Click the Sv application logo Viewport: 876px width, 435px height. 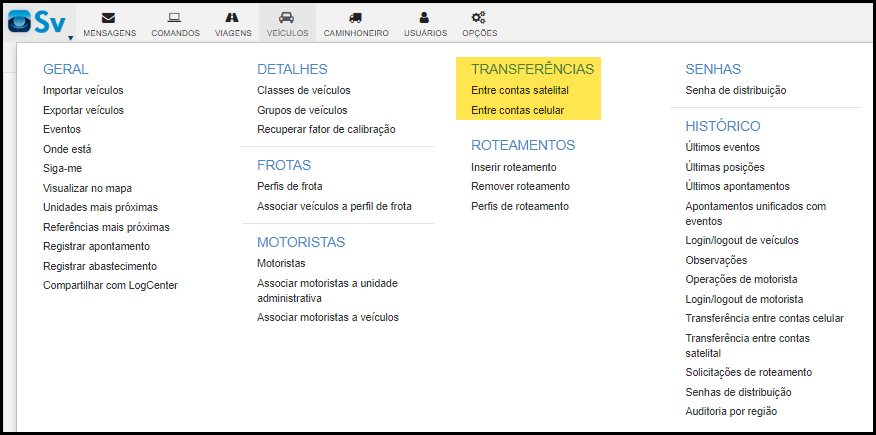(38, 21)
